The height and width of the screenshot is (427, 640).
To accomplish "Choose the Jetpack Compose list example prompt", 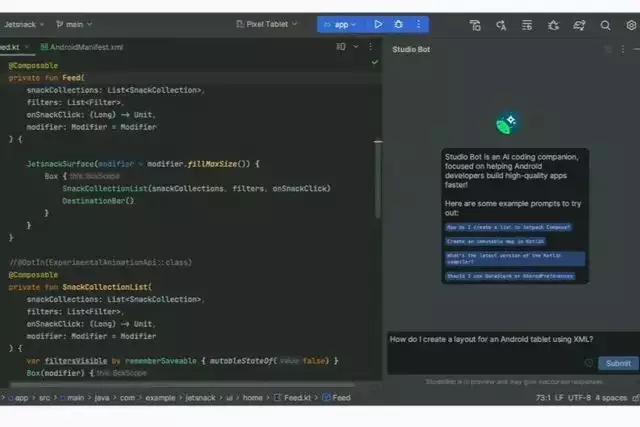I will pos(508,227).
